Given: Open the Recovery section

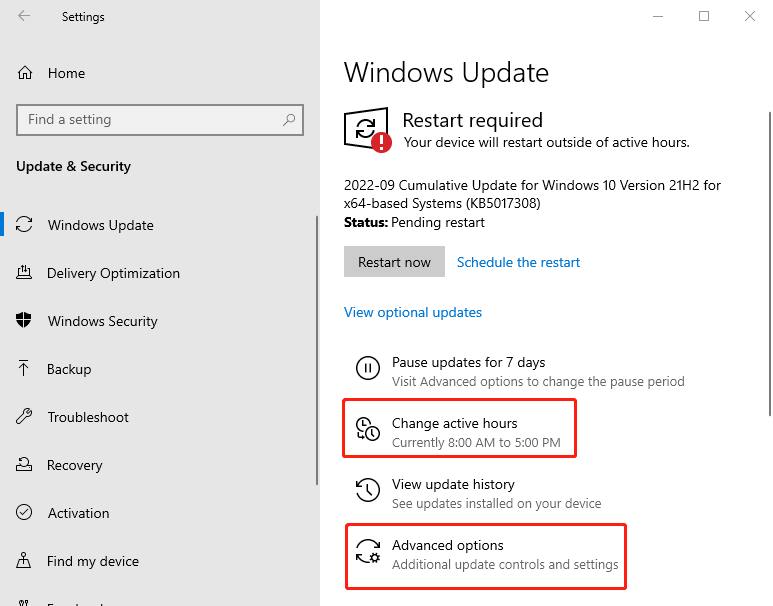Looking at the screenshot, I should 74,465.
